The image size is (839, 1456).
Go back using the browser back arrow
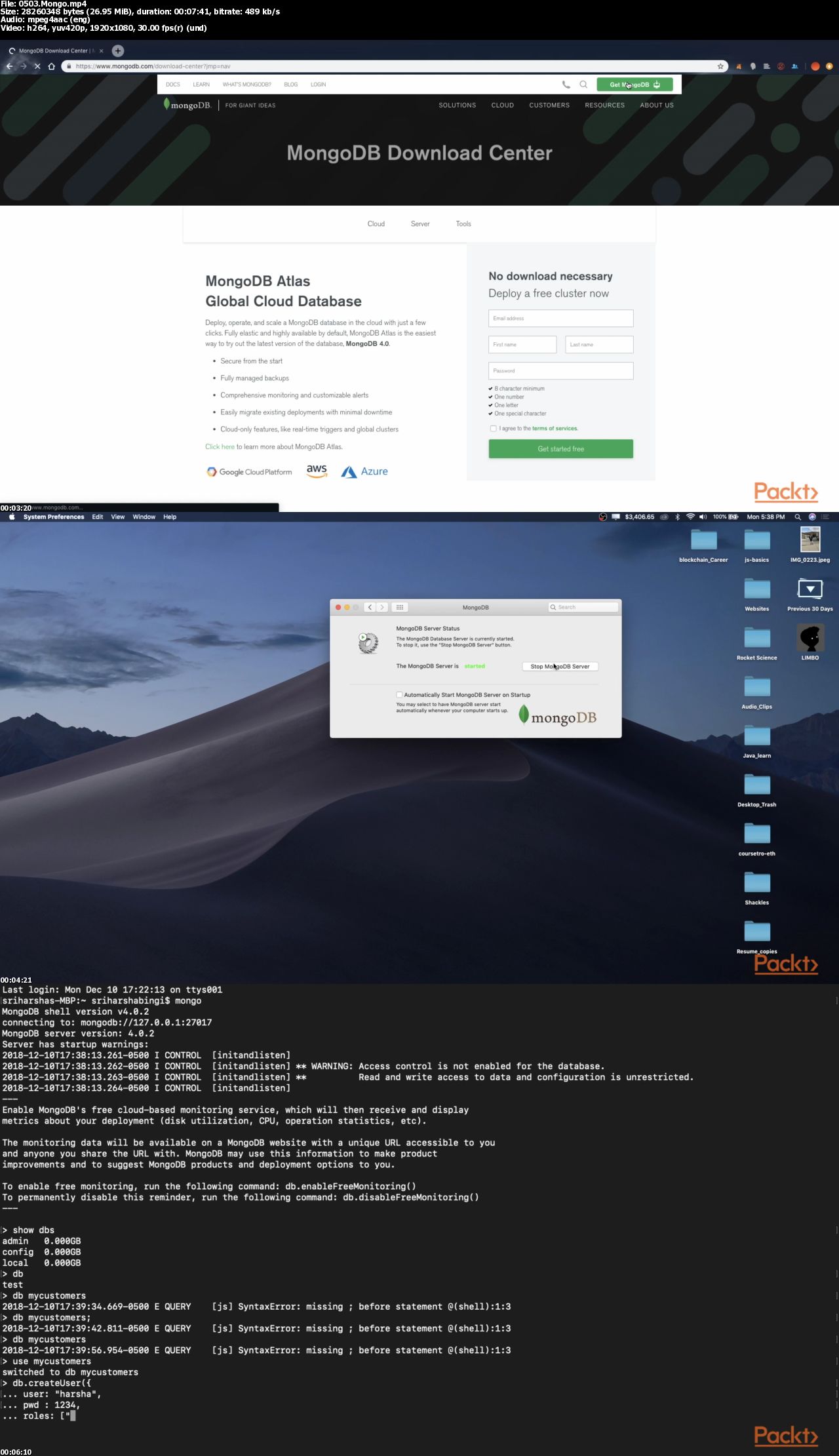[9, 66]
